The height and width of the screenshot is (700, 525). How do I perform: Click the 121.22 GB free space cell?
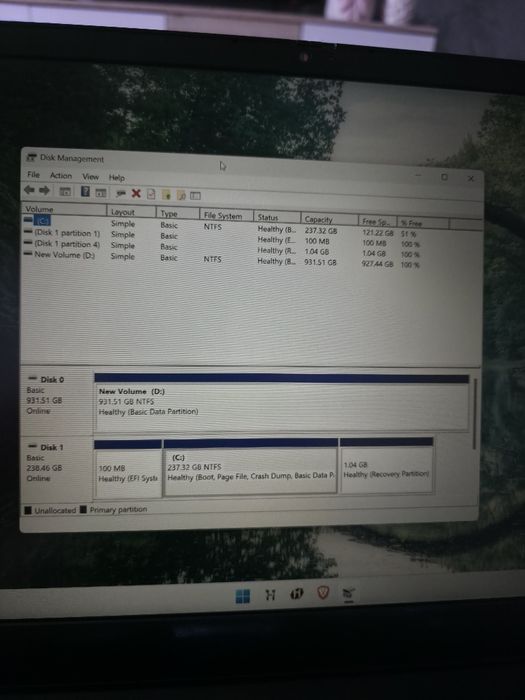coord(378,233)
